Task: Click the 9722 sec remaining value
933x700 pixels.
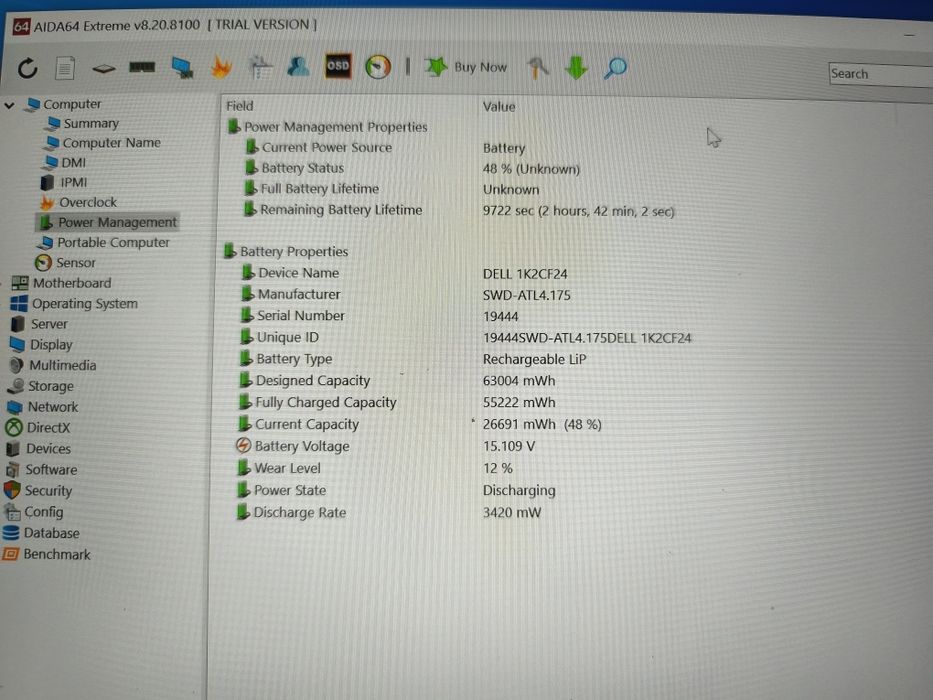Action: click(578, 211)
